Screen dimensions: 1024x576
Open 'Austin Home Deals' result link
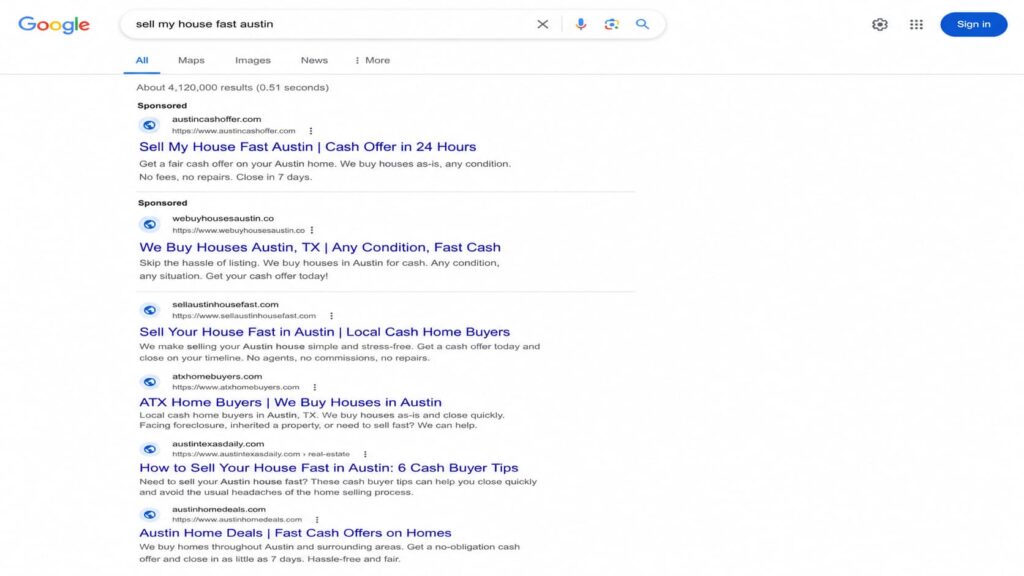click(x=295, y=533)
